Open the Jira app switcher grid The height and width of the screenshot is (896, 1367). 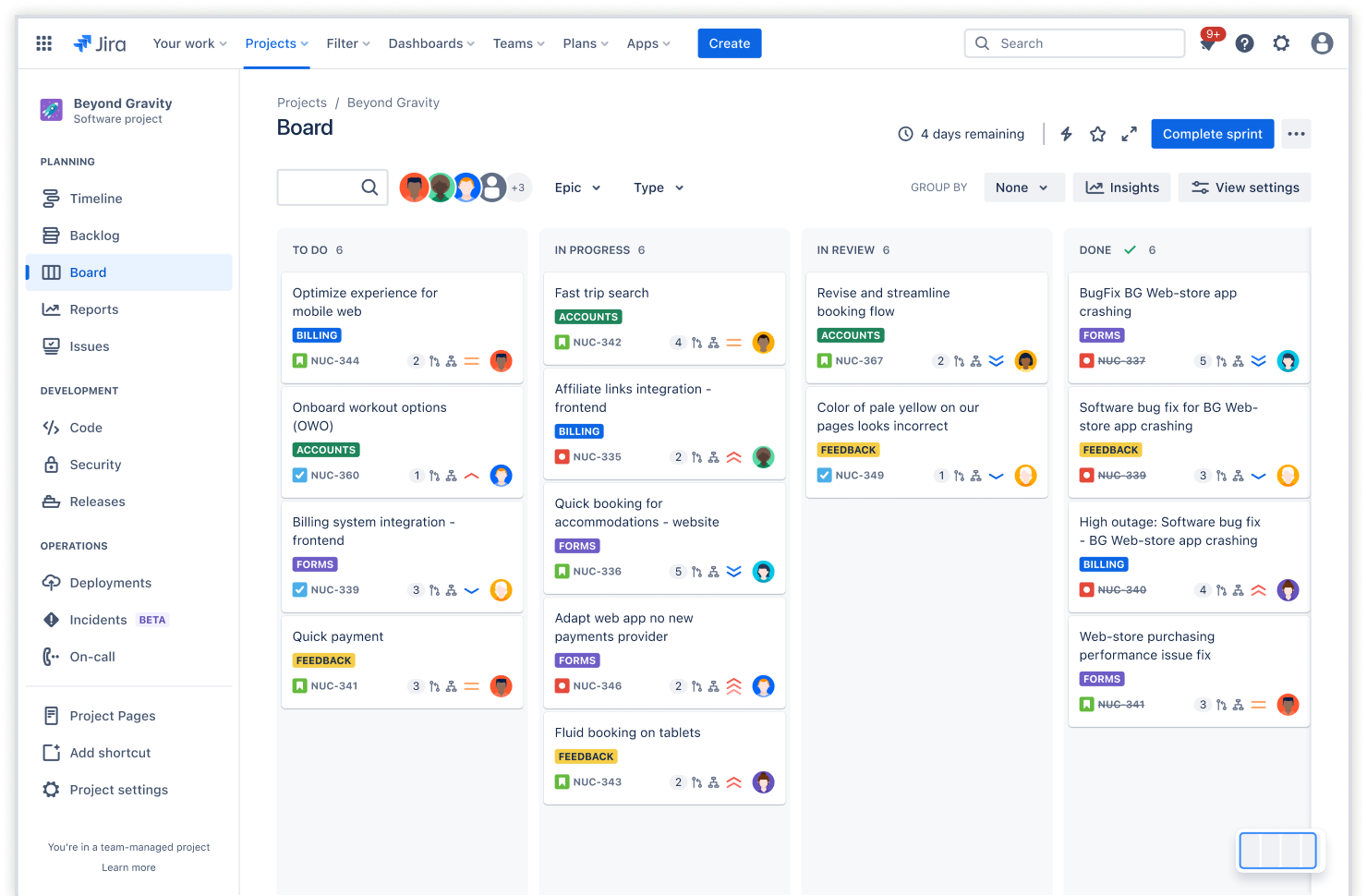pos(43,42)
